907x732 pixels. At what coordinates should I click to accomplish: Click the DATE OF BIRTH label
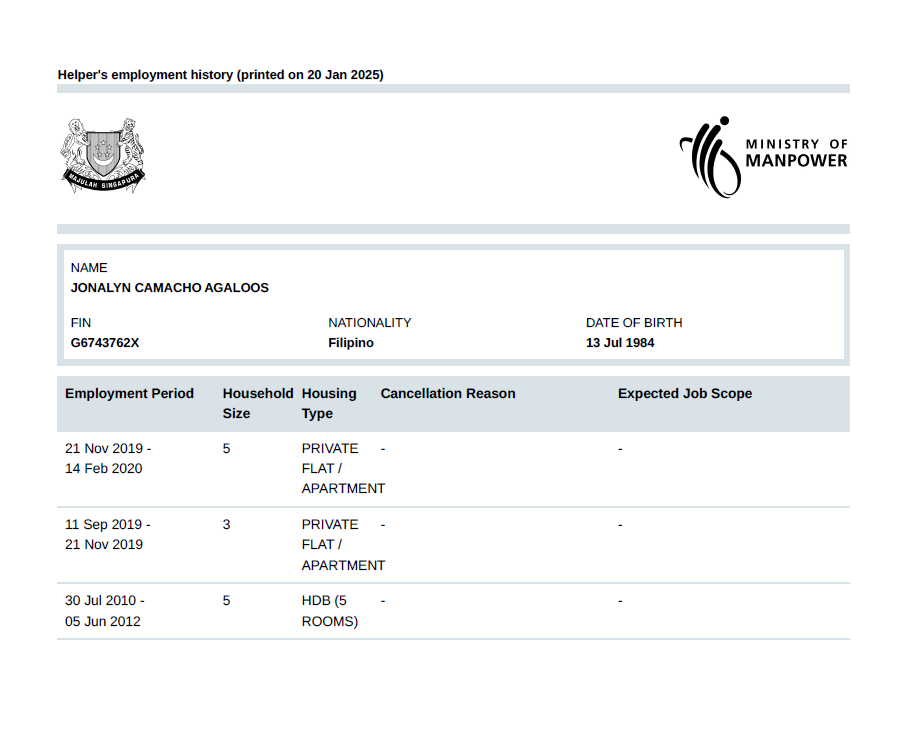pos(634,323)
